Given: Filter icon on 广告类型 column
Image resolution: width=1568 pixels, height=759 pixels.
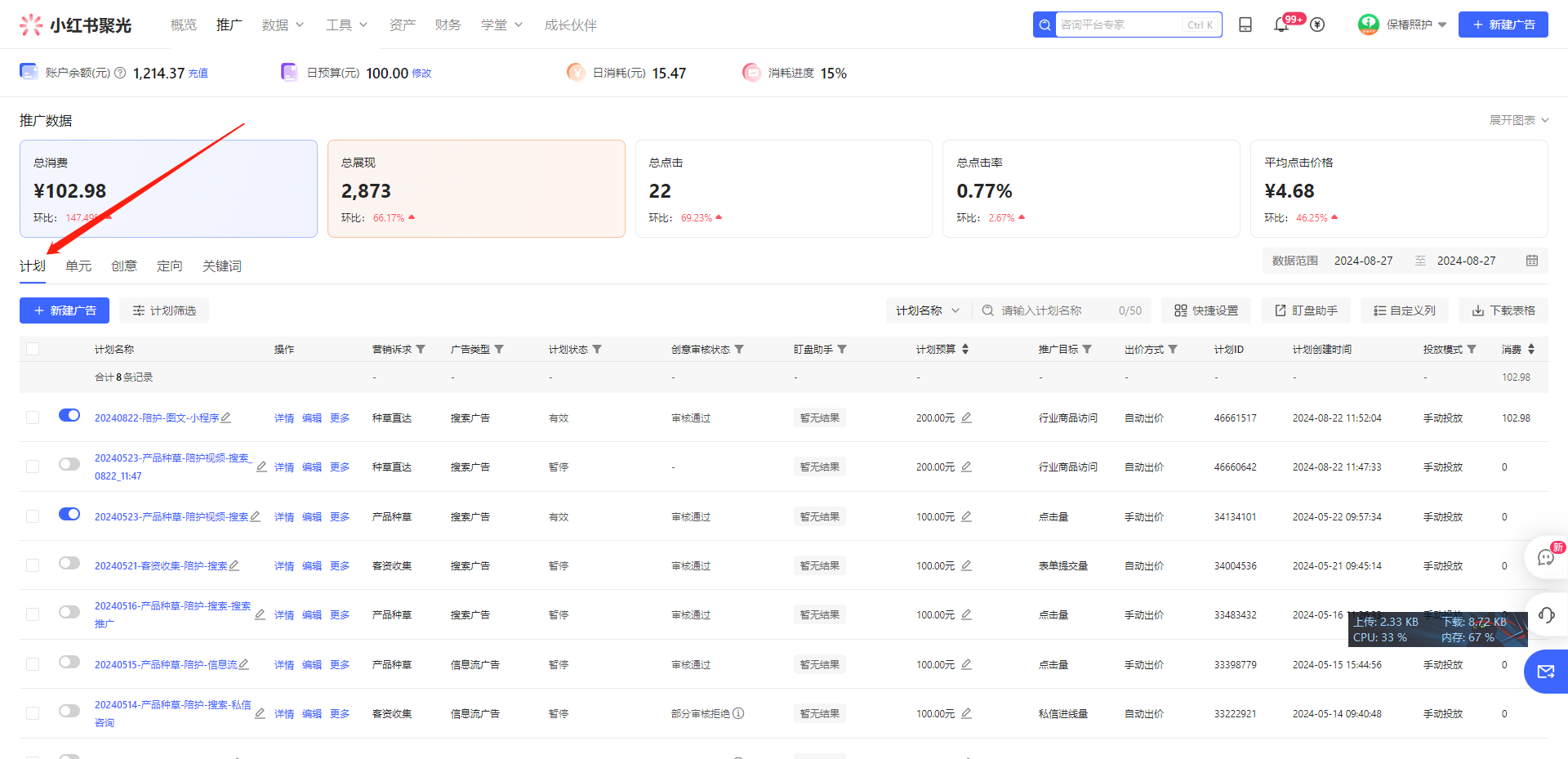Looking at the screenshot, I should (499, 349).
